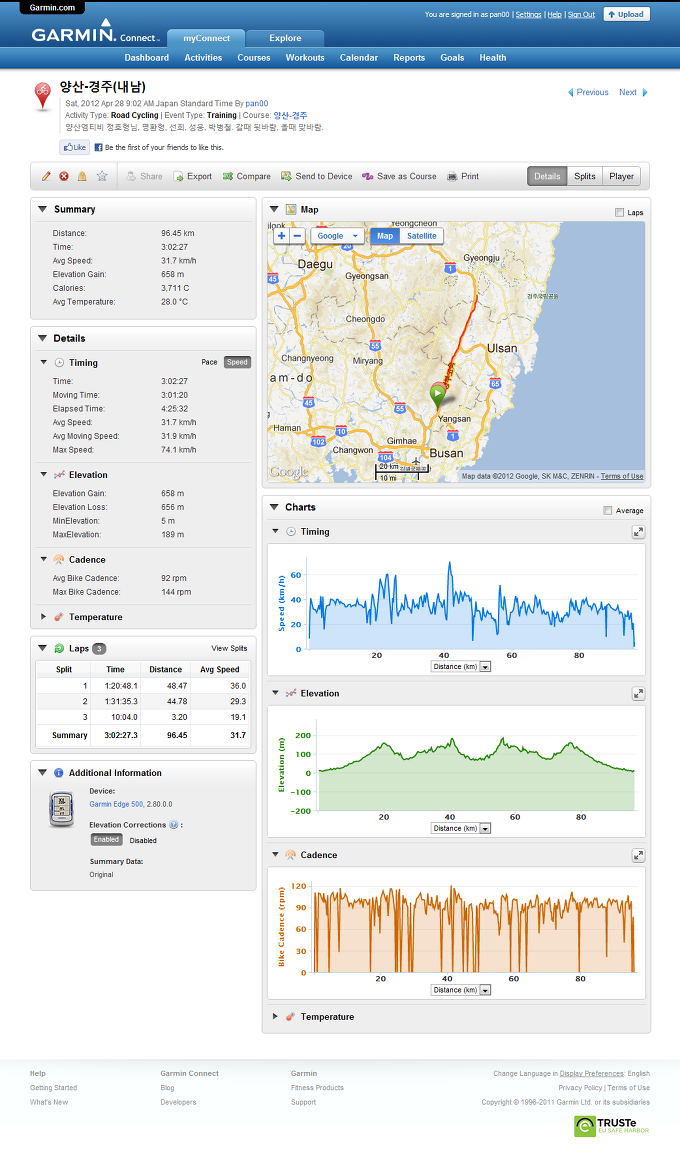Go to Dashboard menu

(x=147, y=58)
